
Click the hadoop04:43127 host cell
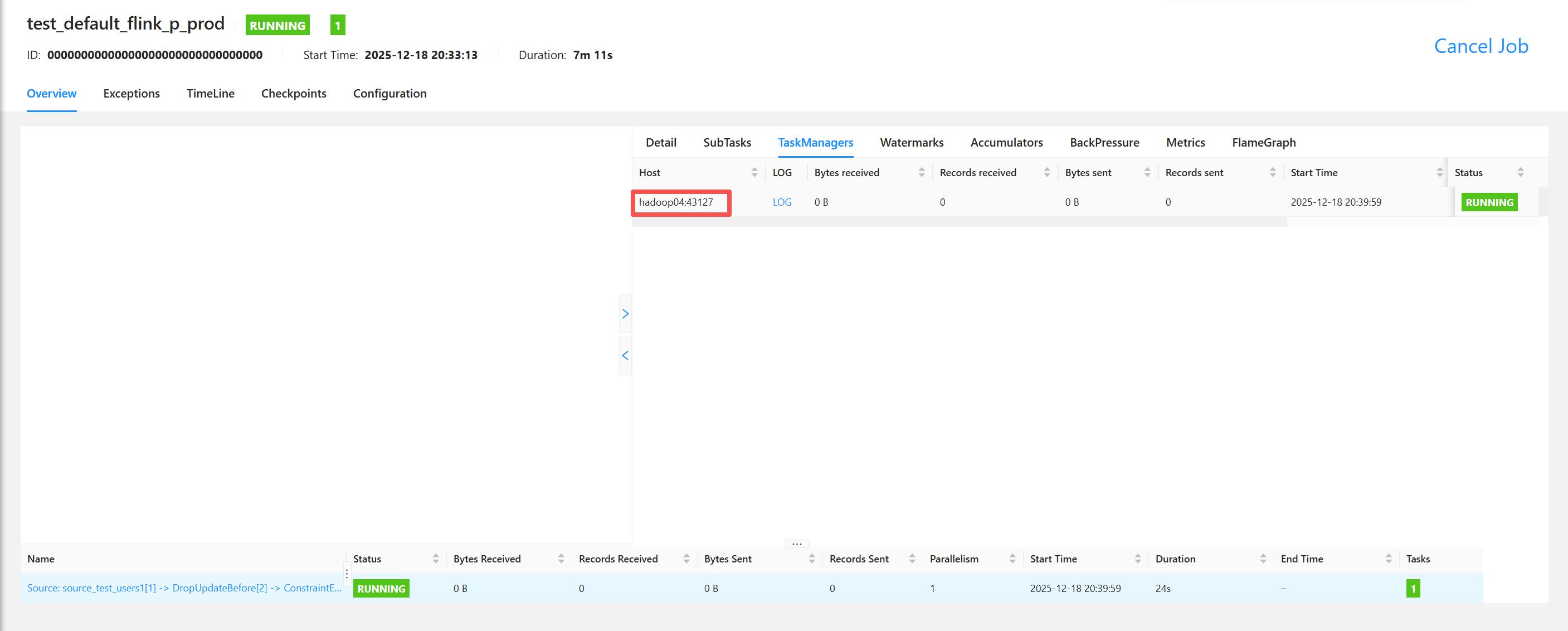pyautogui.click(x=676, y=202)
